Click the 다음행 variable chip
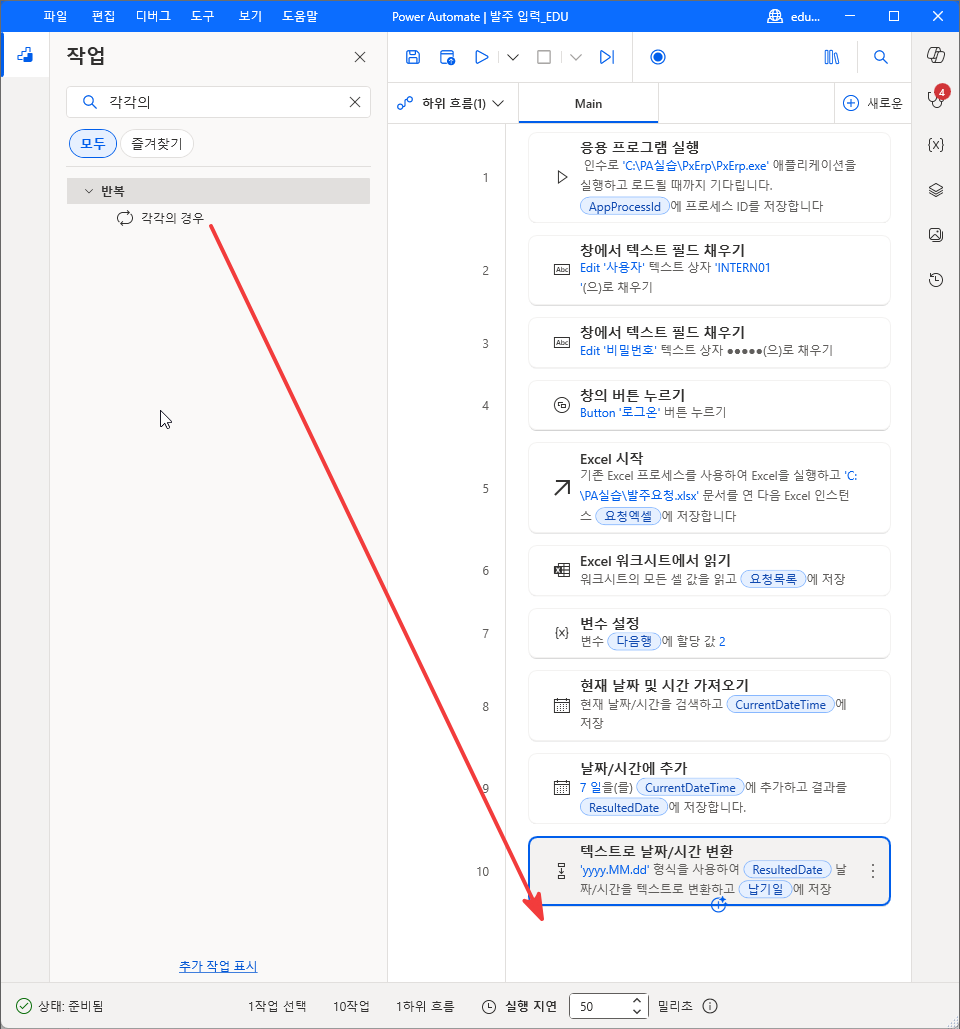The image size is (960, 1029). [634, 641]
